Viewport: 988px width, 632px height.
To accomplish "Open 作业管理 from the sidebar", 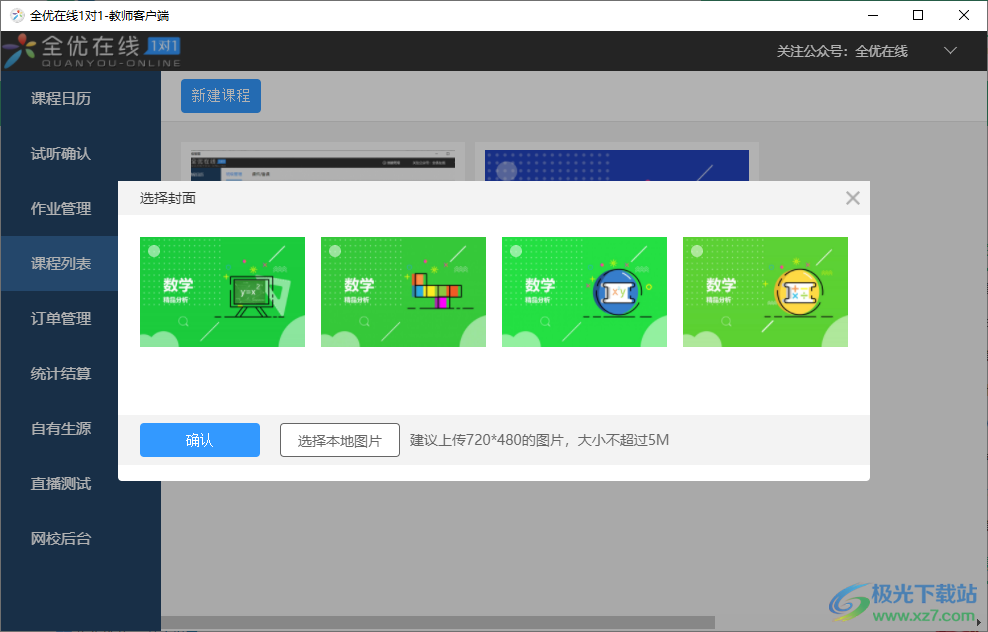I will [x=61, y=209].
